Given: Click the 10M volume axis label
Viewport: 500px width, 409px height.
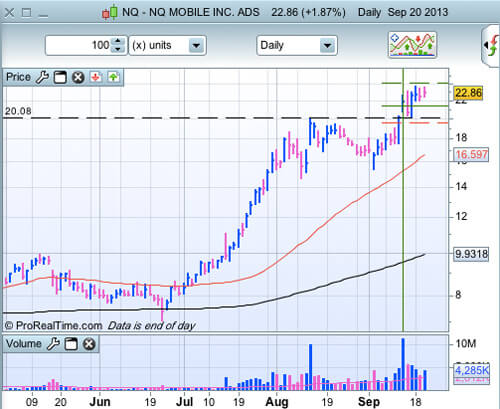Looking at the screenshot, I should click(x=466, y=344).
